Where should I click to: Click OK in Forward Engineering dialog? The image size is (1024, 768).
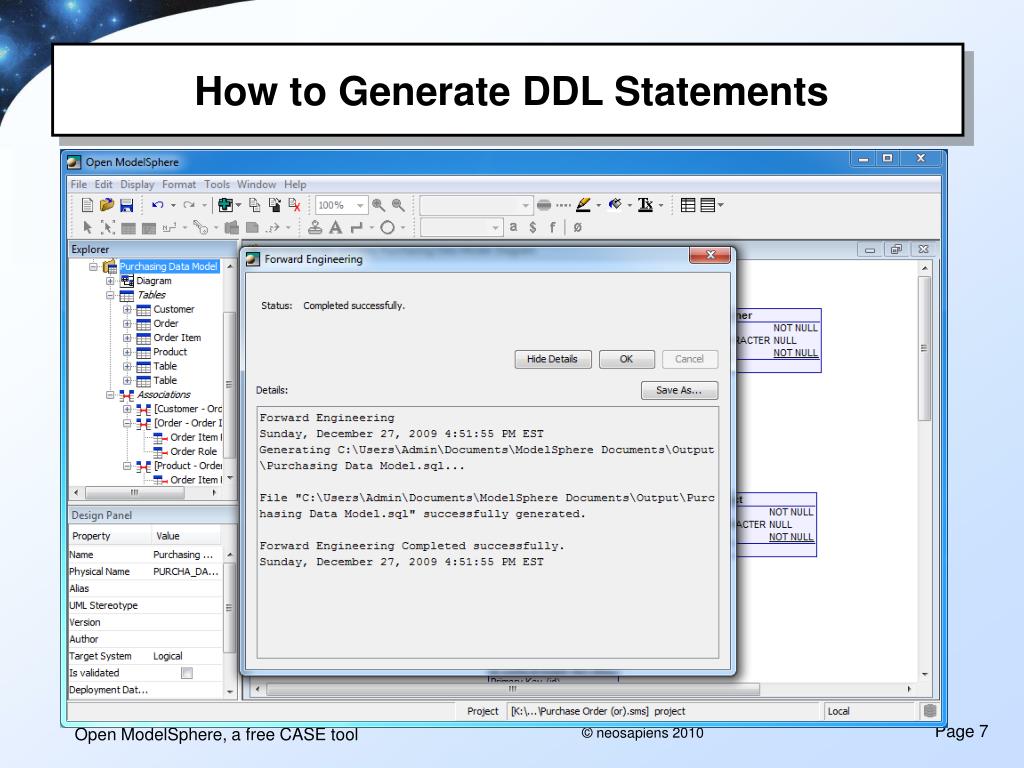626,359
